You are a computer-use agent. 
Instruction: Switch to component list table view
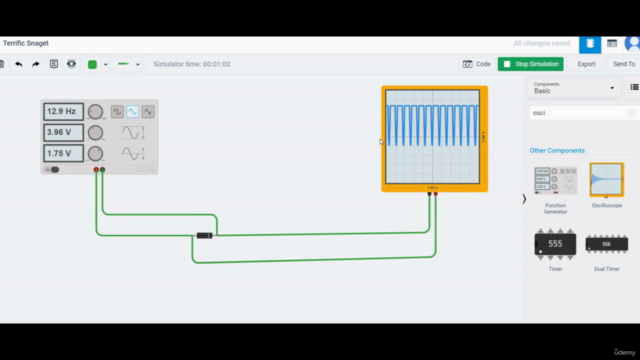[x=612, y=44]
